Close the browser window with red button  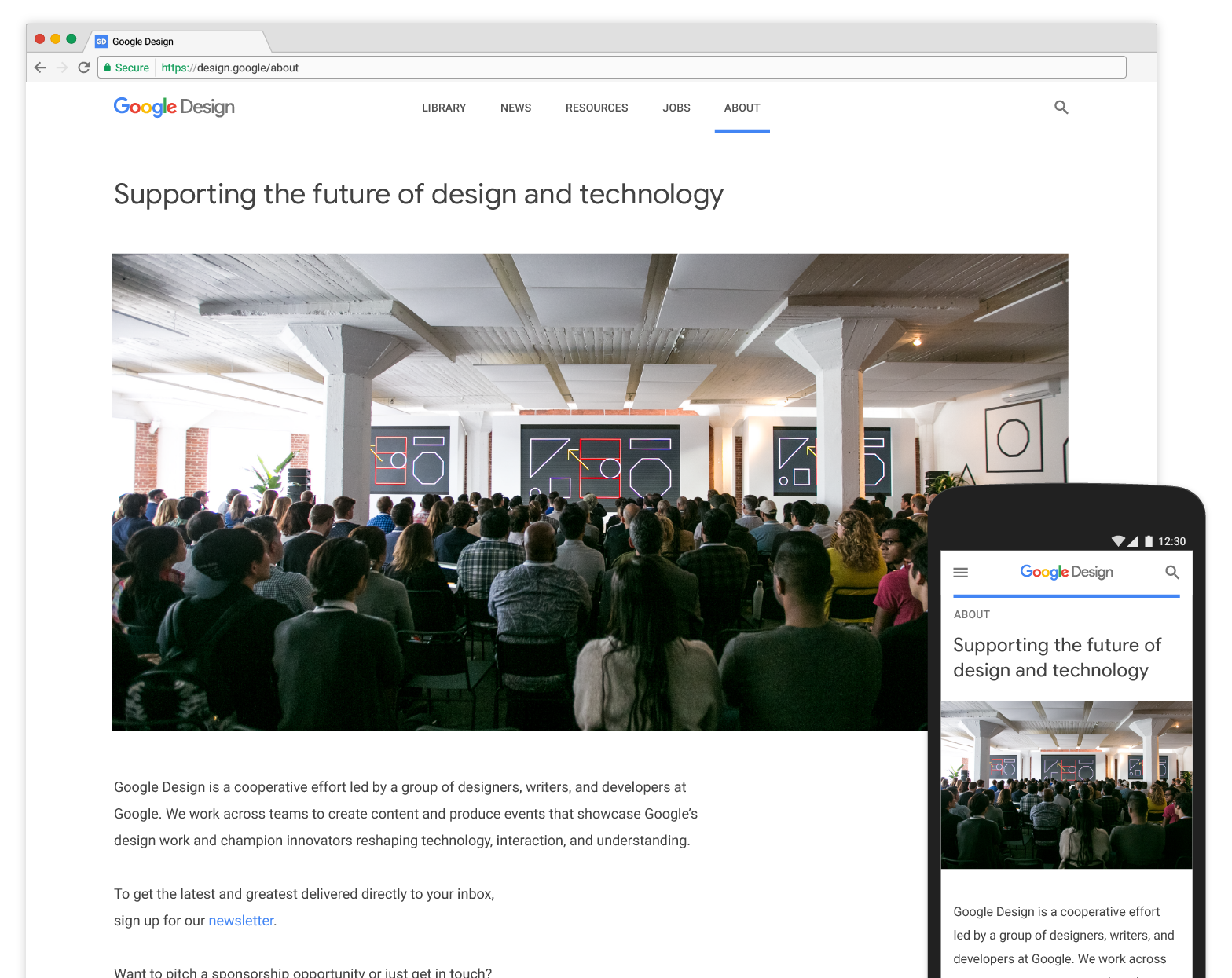40,39
